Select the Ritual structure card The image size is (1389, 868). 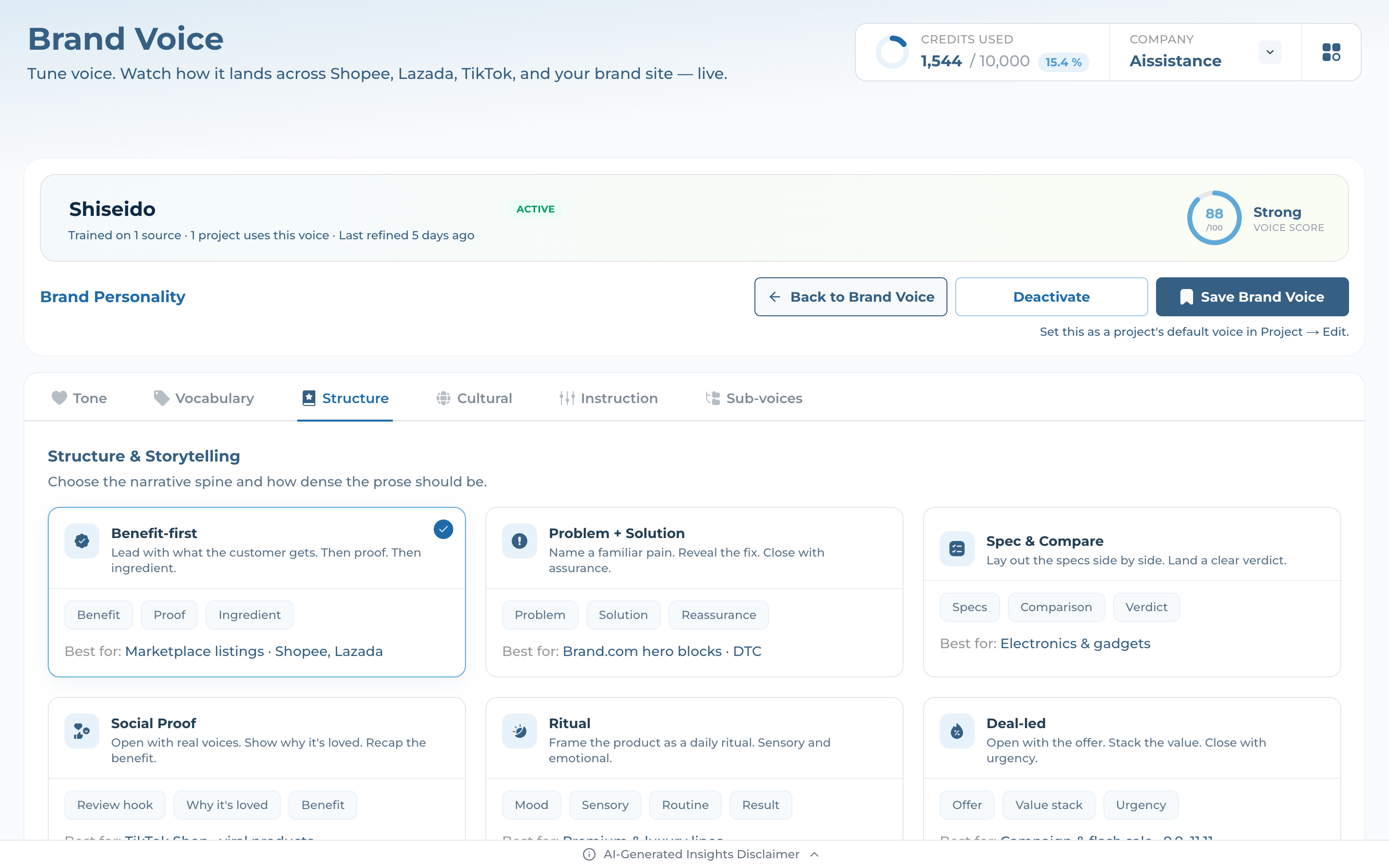(694, 768)
